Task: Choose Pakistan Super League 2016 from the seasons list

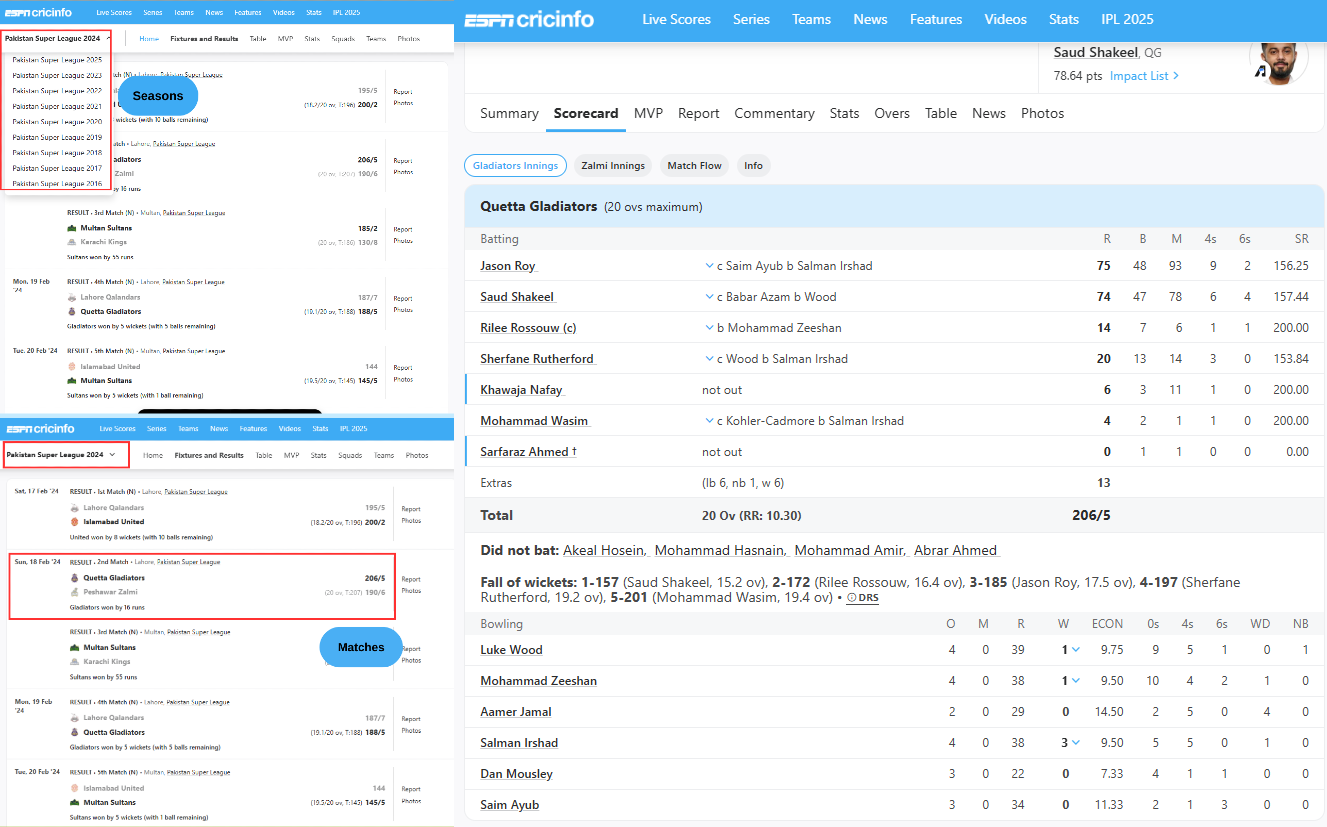Action: 57,184
